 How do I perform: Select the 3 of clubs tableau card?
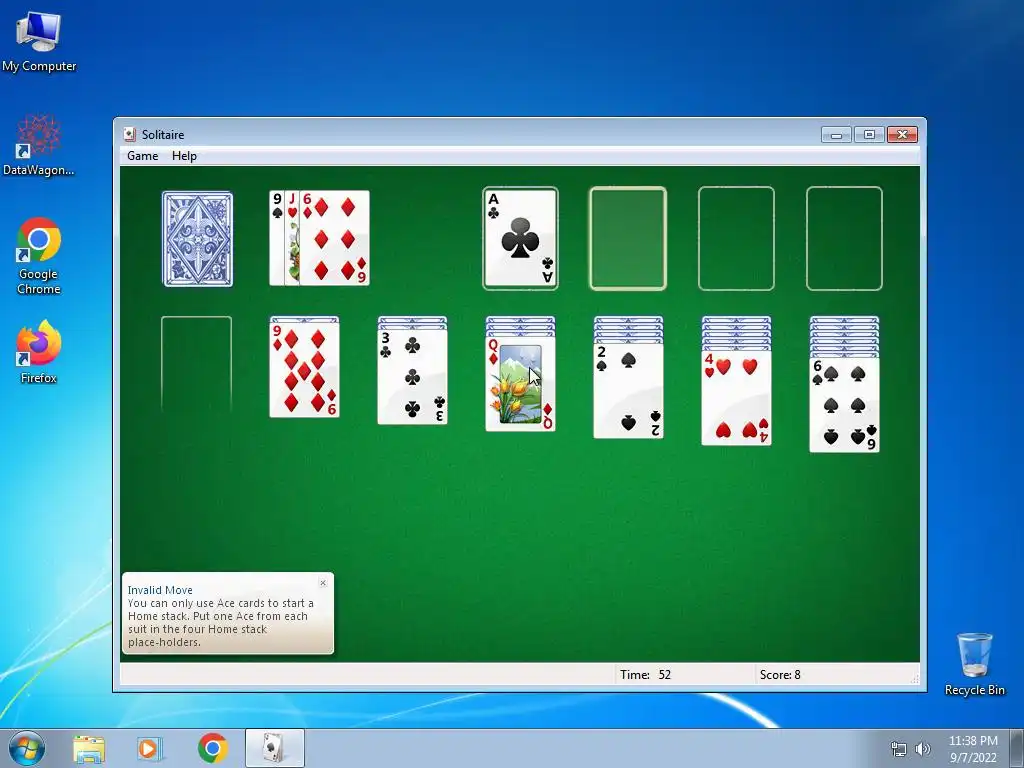point(412,377)
